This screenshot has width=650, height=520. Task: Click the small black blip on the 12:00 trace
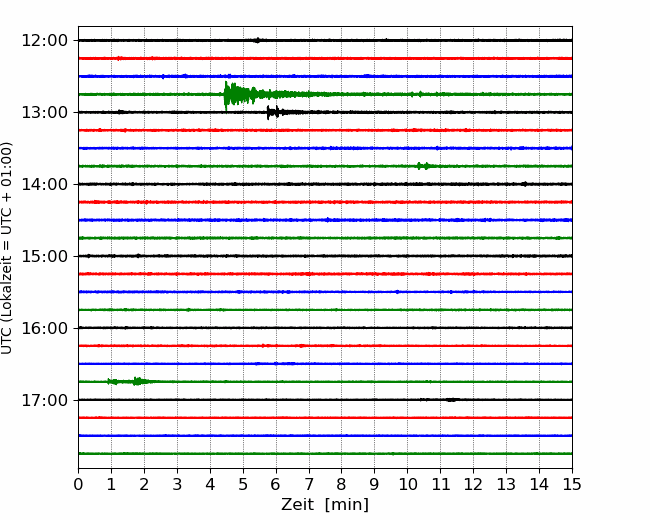point(258,40)
